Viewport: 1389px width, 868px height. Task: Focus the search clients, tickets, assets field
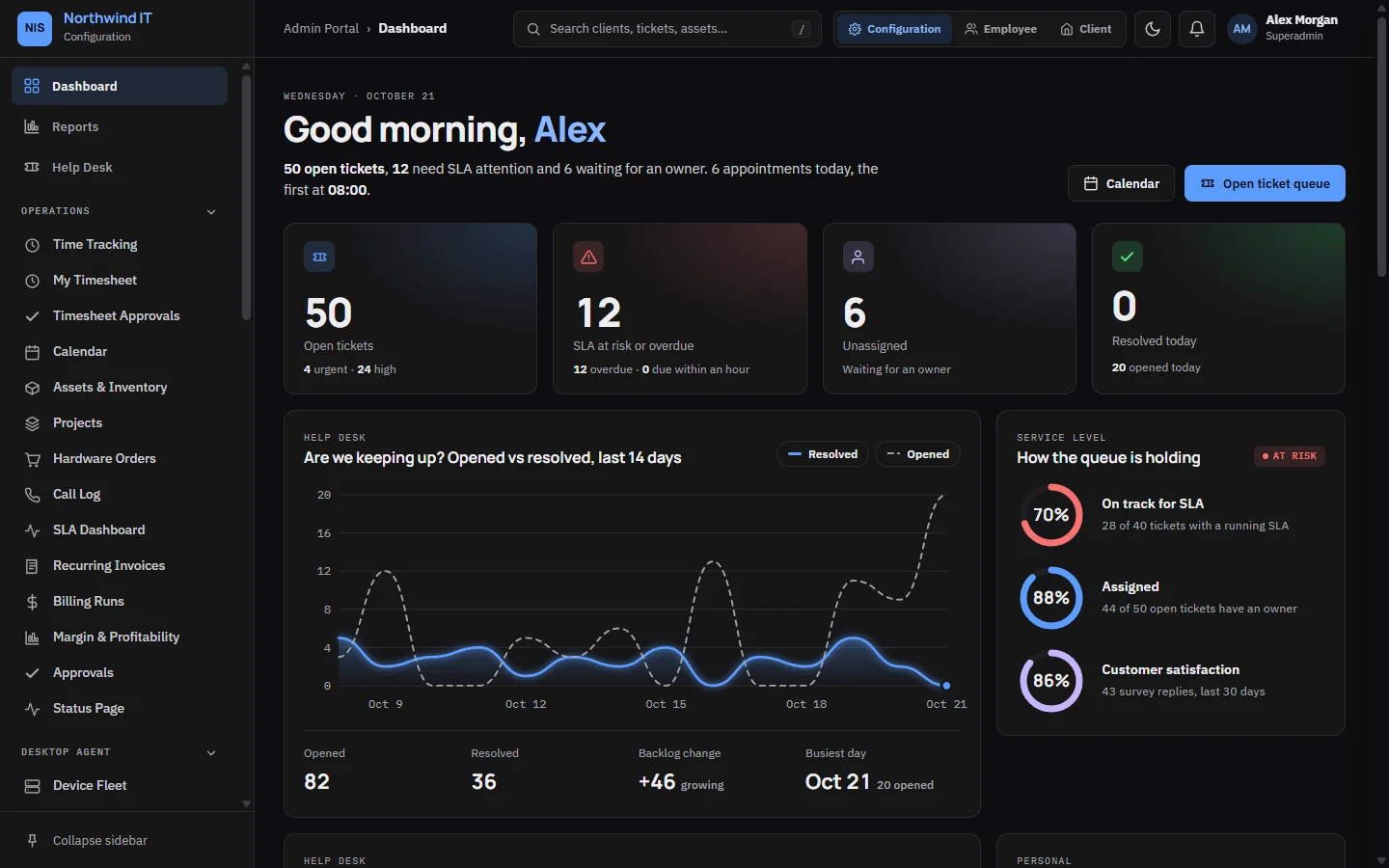click(667, 29)
